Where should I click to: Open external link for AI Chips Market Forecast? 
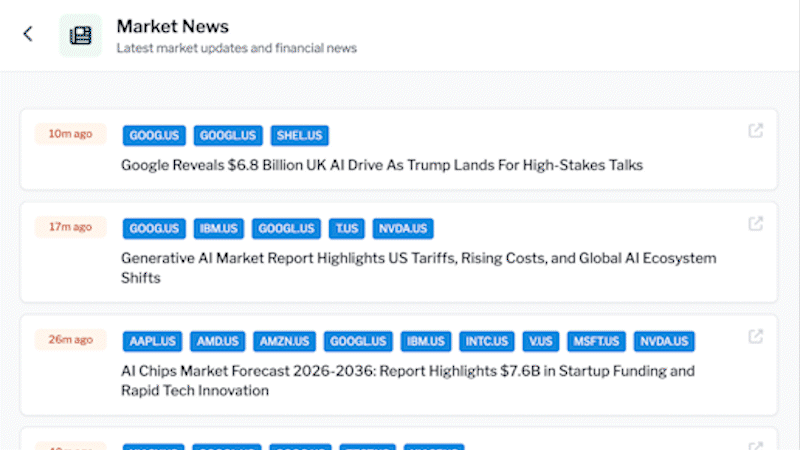[756, 336]
